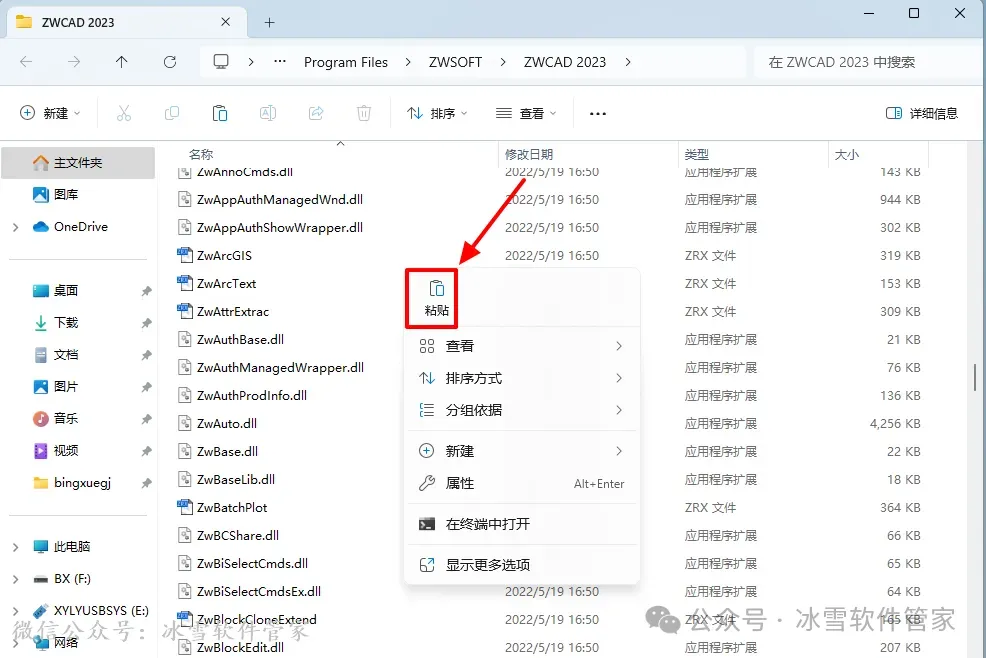Sort by 名称 column header
The height and width of the screenshot is (658, 986).
click(201, 155)
